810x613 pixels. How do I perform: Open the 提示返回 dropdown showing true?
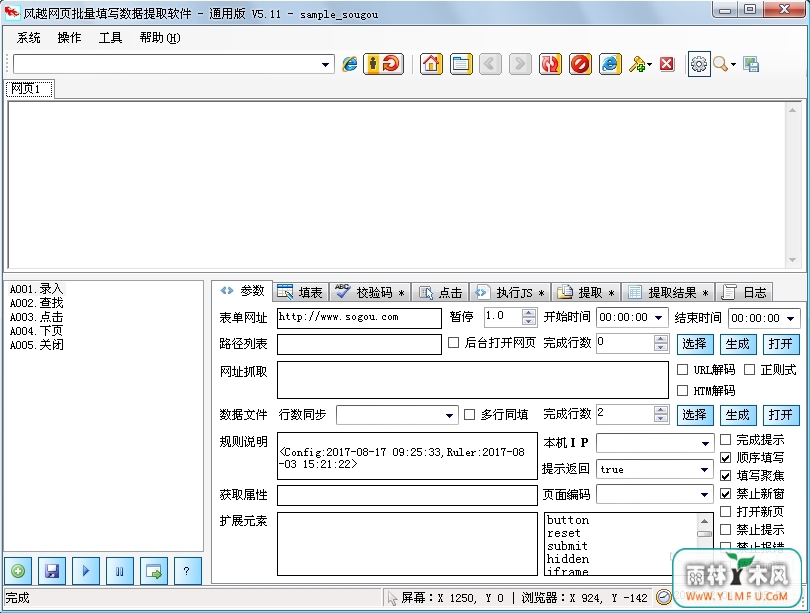pyautogui.click(x=704, y=469)
